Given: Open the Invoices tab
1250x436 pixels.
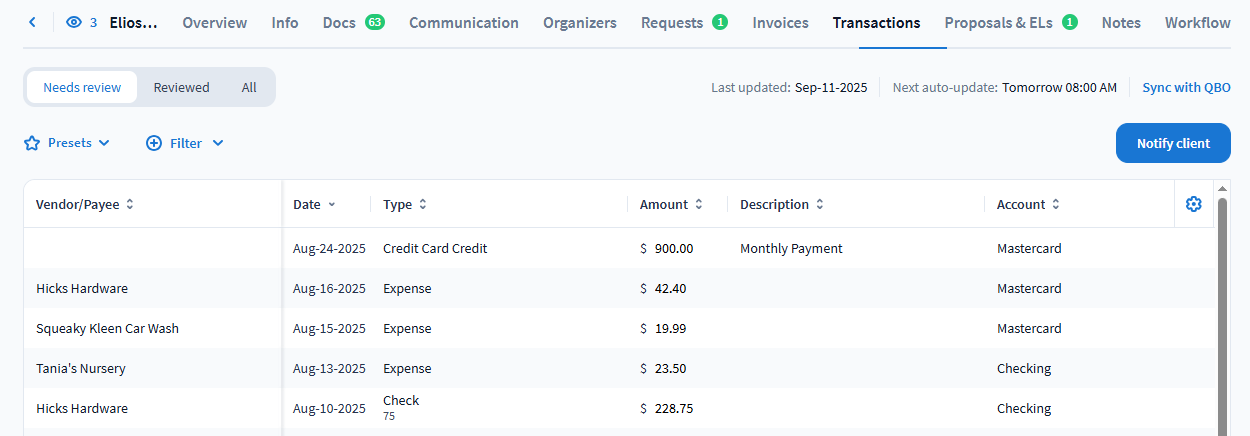Looking at the screenshot, I should click(x=780, y=22).
